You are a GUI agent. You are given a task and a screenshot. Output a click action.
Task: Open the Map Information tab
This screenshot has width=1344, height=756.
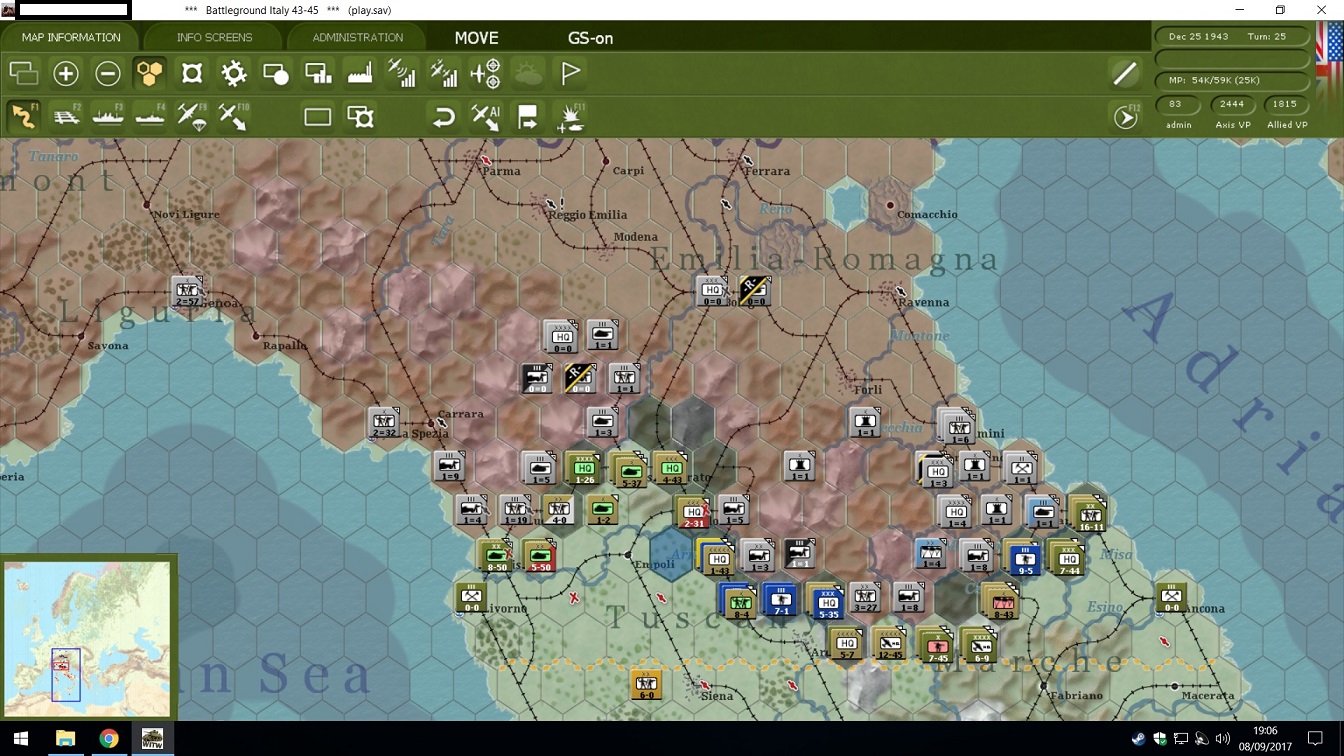click(71, 38)
